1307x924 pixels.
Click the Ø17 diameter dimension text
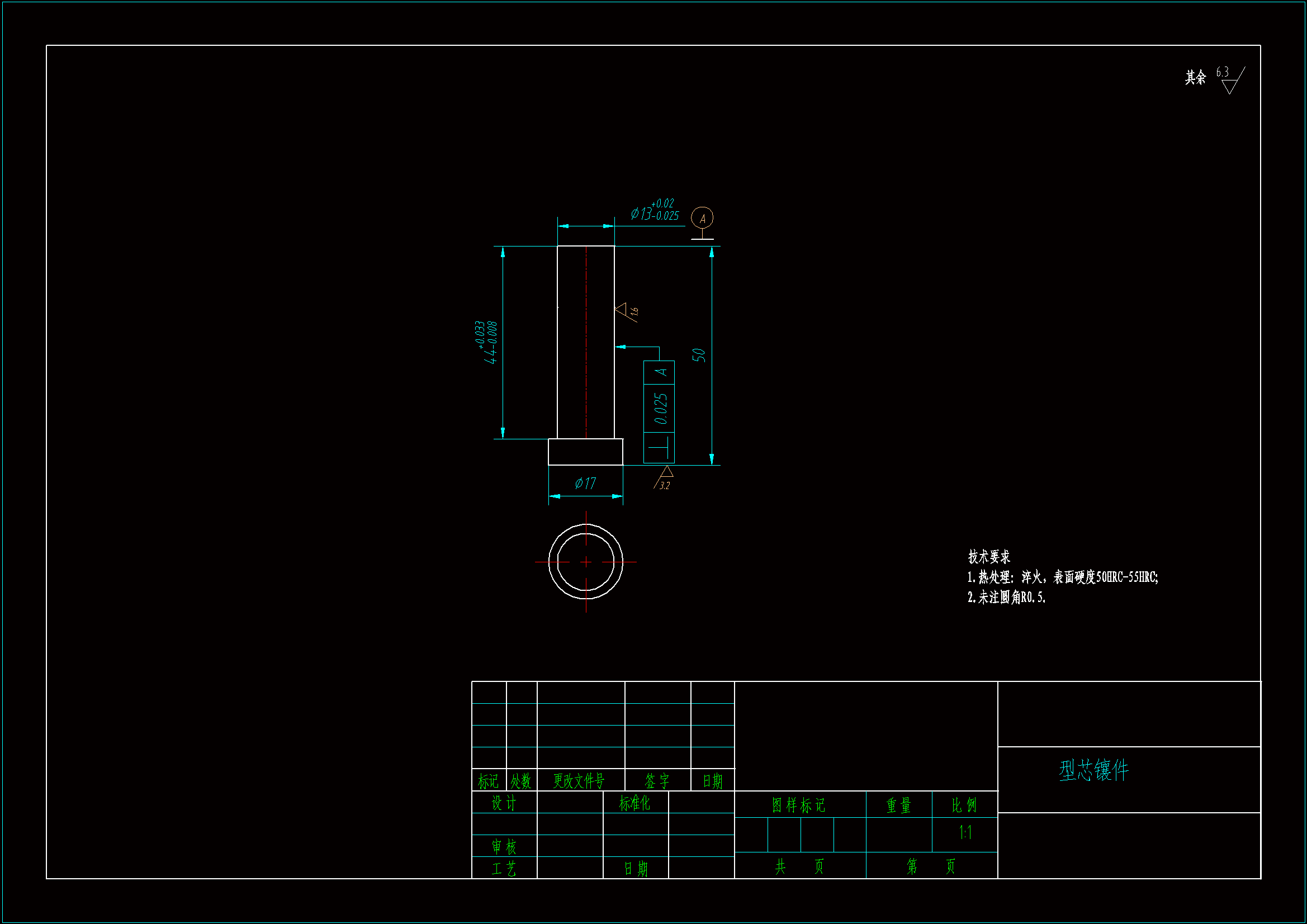pos(585,484)
